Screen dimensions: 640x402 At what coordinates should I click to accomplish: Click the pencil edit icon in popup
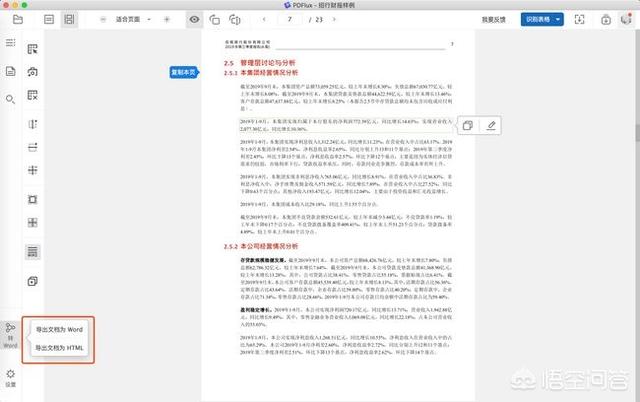click(x=491, y=125)
